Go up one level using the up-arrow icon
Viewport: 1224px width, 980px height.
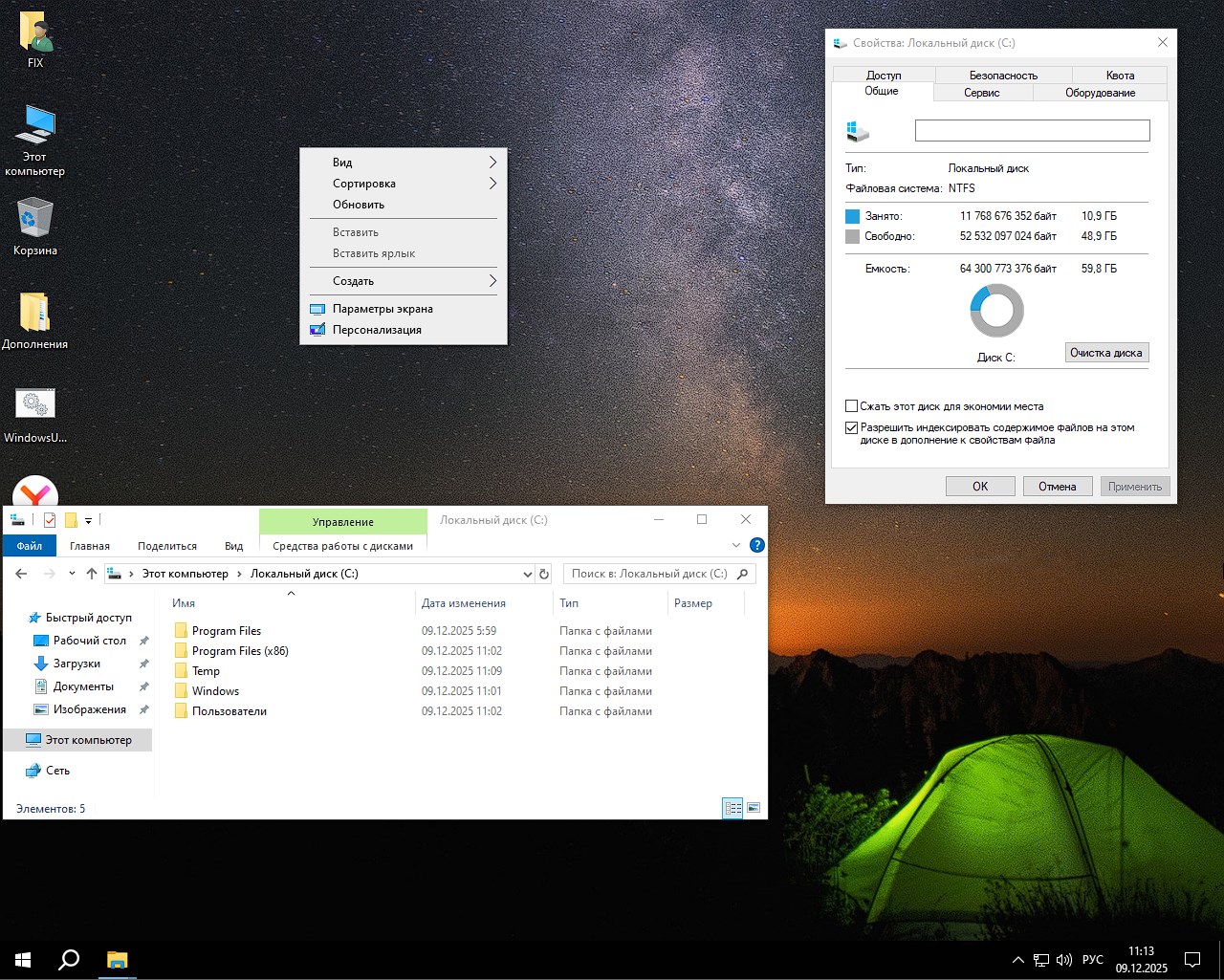[x=92, y=574]
